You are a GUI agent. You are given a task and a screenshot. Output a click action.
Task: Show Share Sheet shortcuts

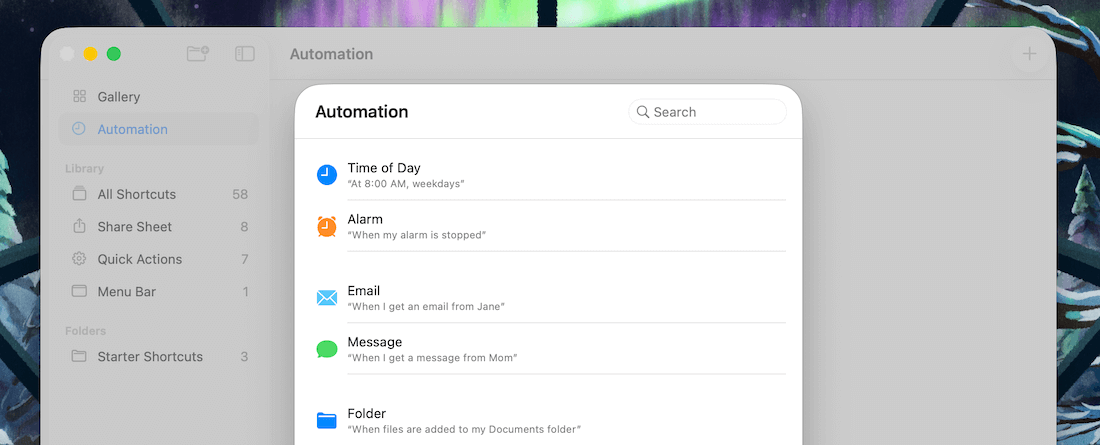[x=134, y=227]
